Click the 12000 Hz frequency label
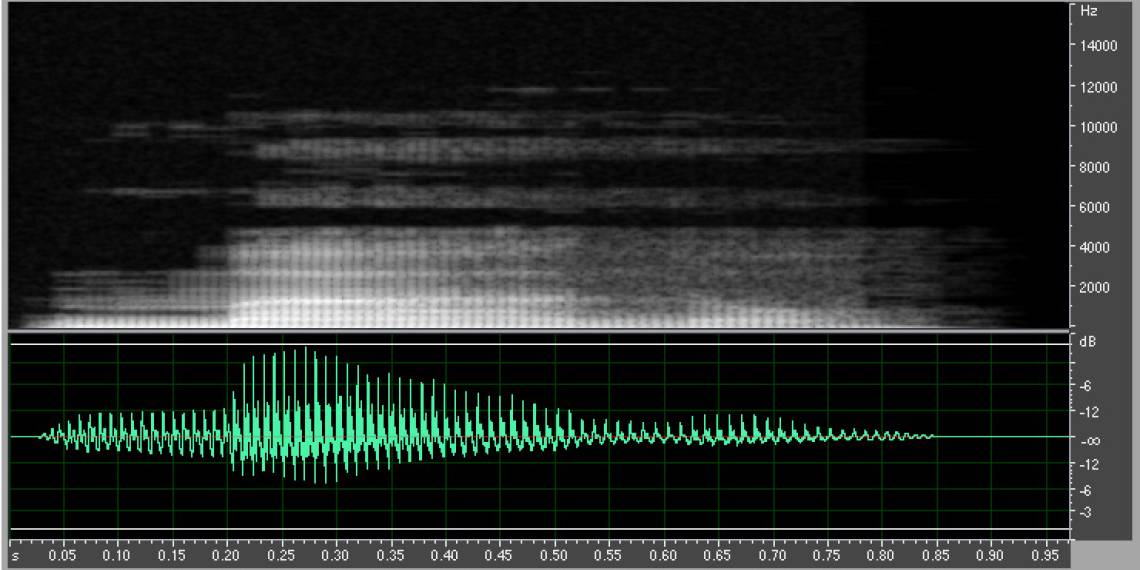Screen dimensions: 1140x570 click(1097, 87)
